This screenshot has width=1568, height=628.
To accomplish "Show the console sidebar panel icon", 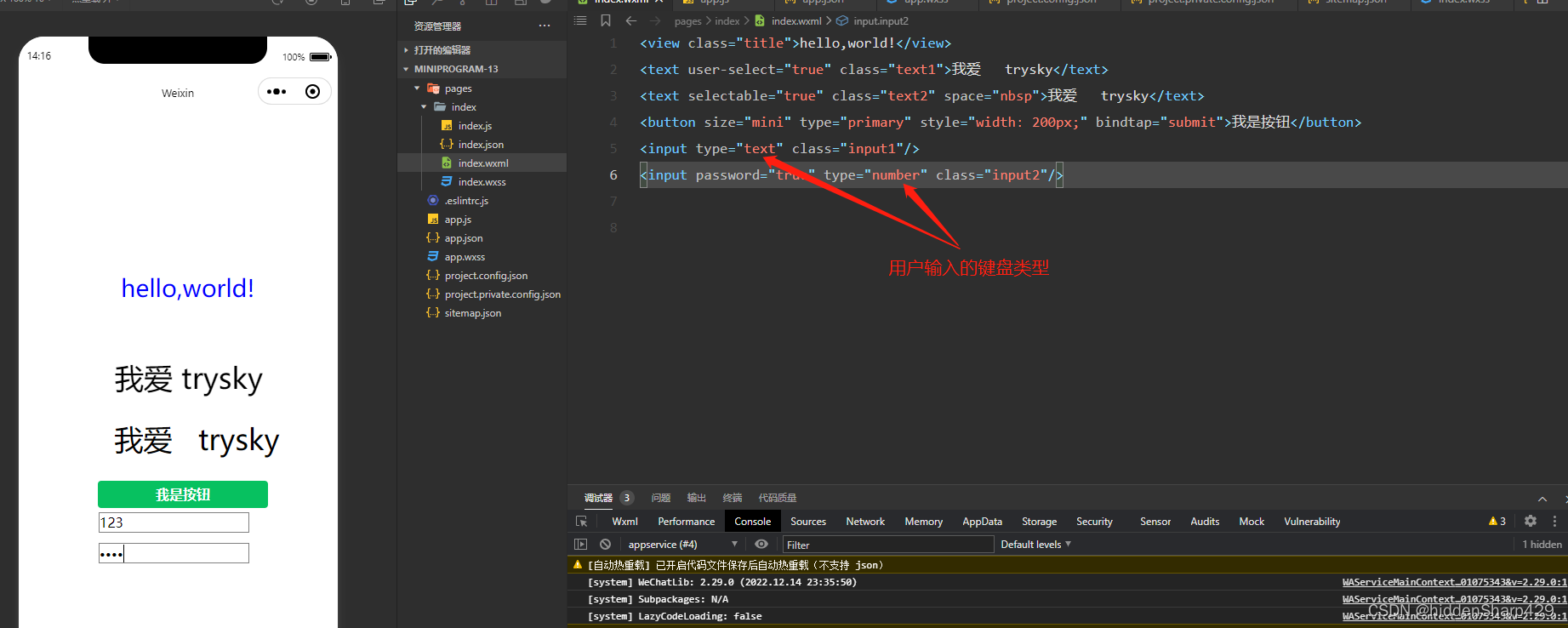I will click(x=581, y=544).
